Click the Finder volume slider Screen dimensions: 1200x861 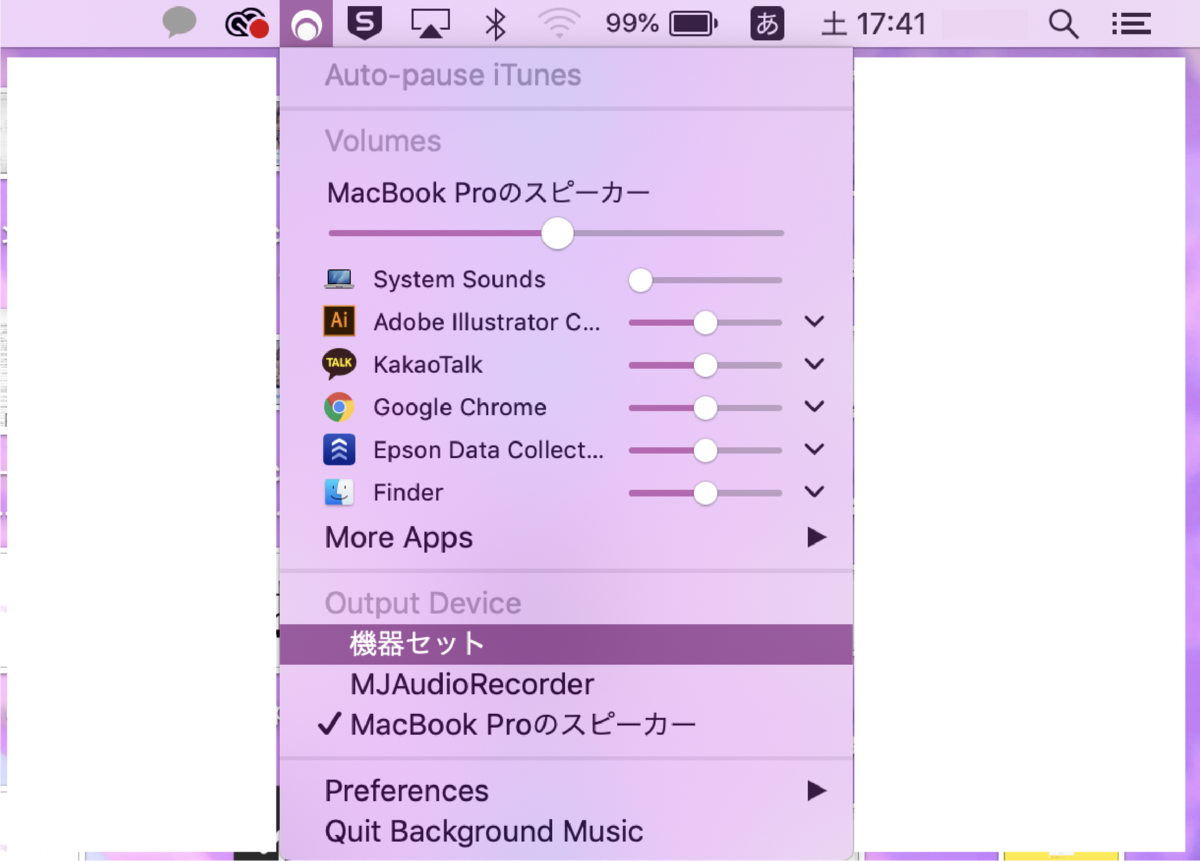point(705,492)
